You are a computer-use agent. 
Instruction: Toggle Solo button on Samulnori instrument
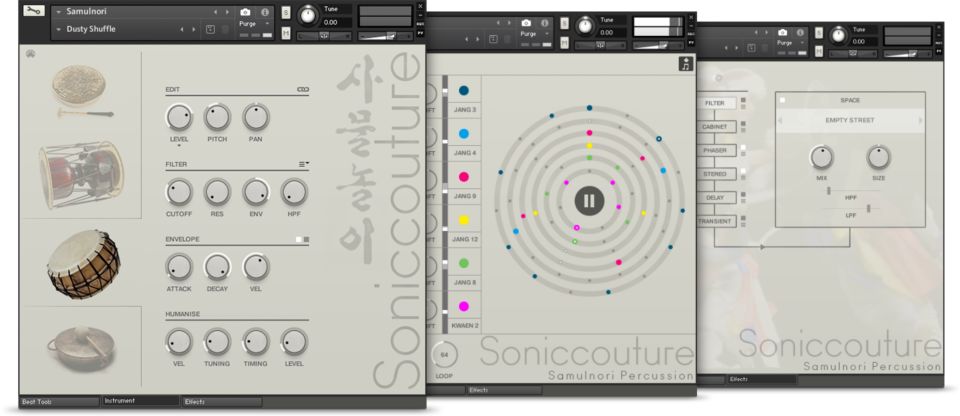286,11
